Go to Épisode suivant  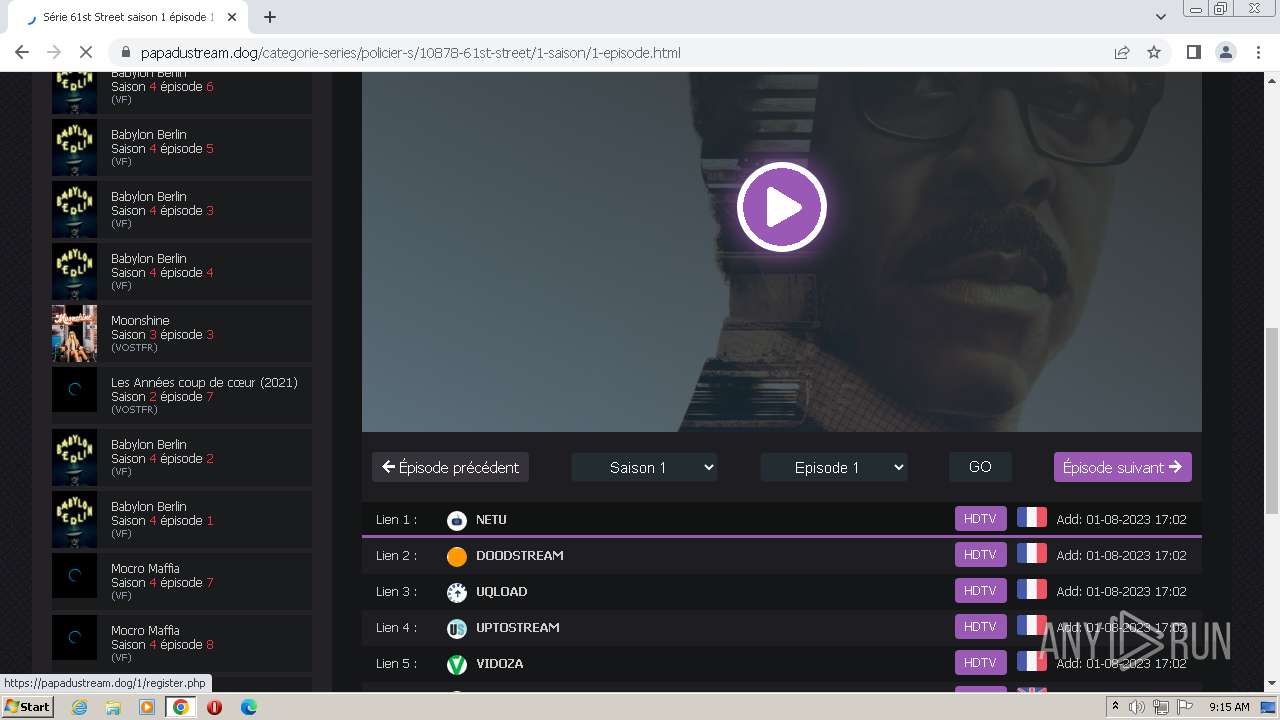coord(1122,467)
